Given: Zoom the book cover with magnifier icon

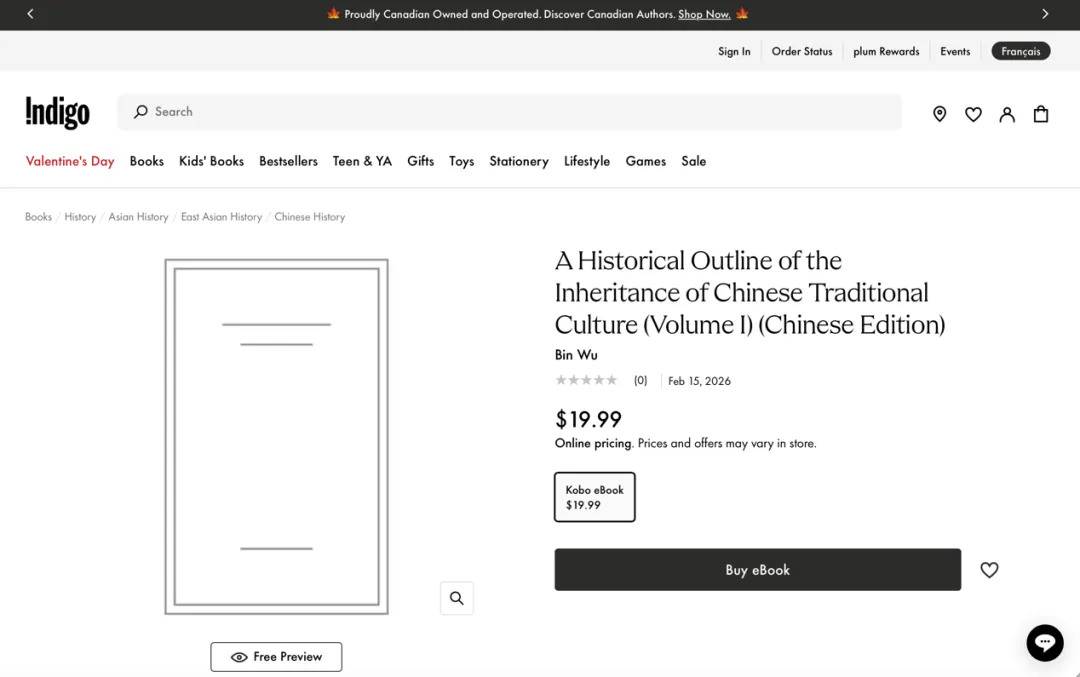Looking at the screenshot, I should pyautogui.click(x=456, y=598).
